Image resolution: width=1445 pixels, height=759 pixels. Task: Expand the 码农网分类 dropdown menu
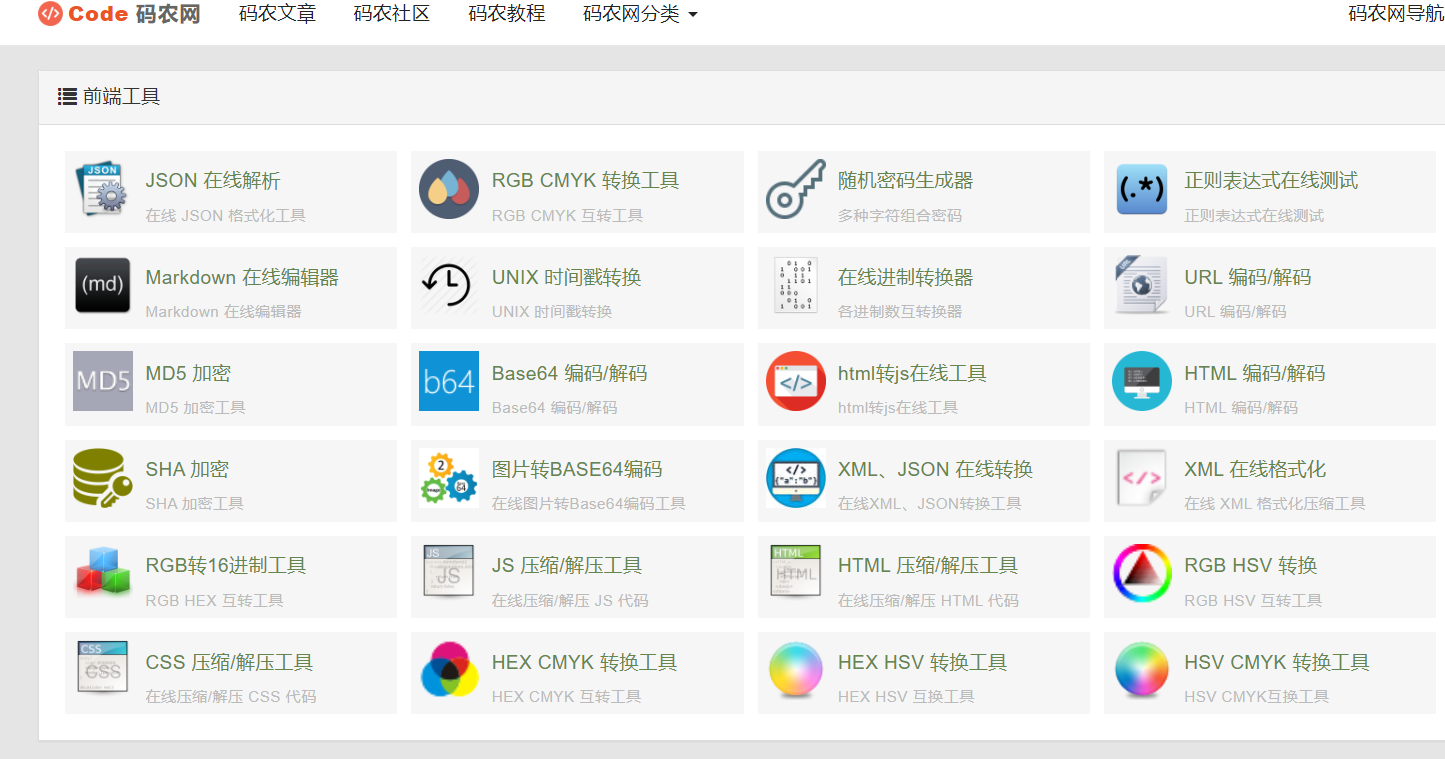coord(639,14)
